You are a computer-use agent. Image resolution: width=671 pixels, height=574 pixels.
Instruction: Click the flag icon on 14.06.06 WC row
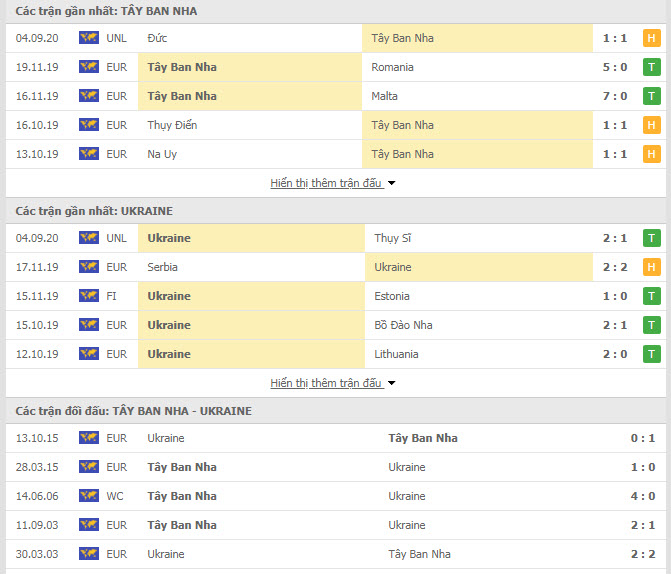tap(89, 496)
